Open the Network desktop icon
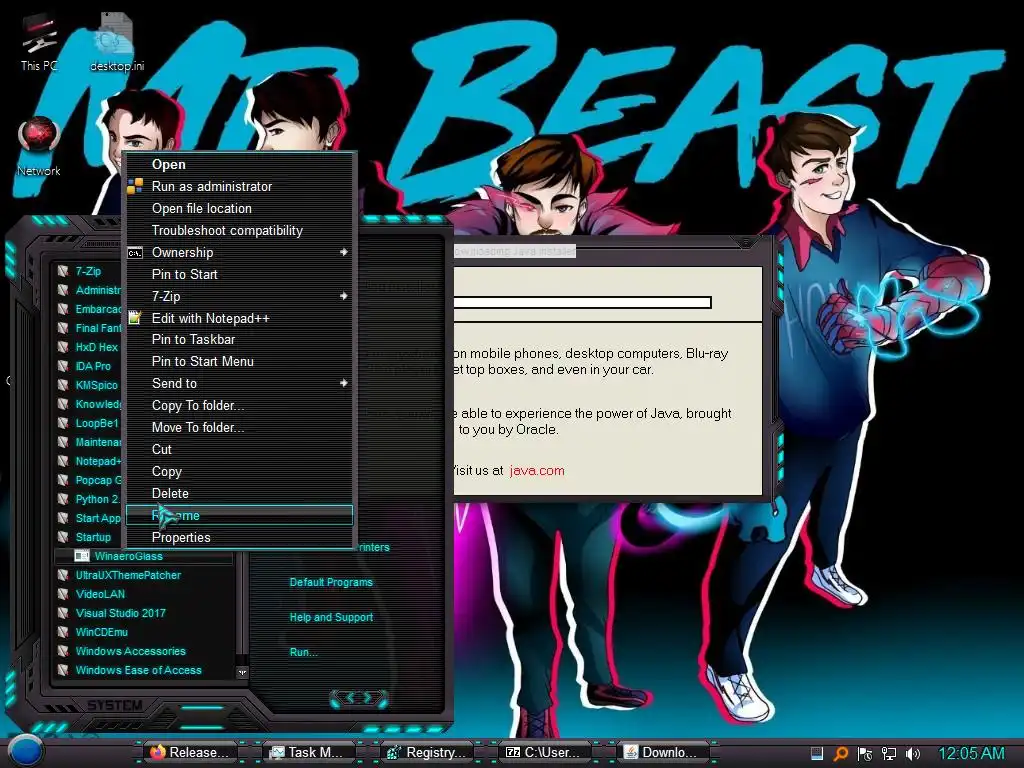1024x768 pixels. point(39,147)
